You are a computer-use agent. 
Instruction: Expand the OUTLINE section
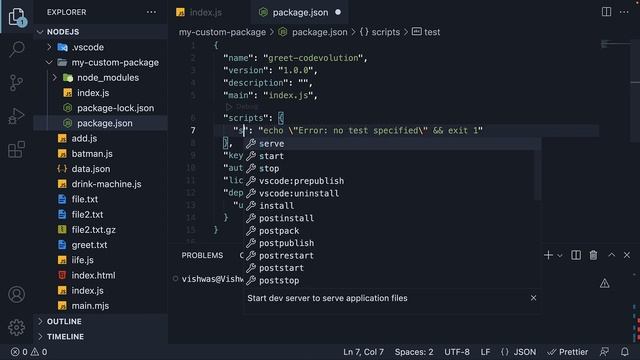coord(100,321)
